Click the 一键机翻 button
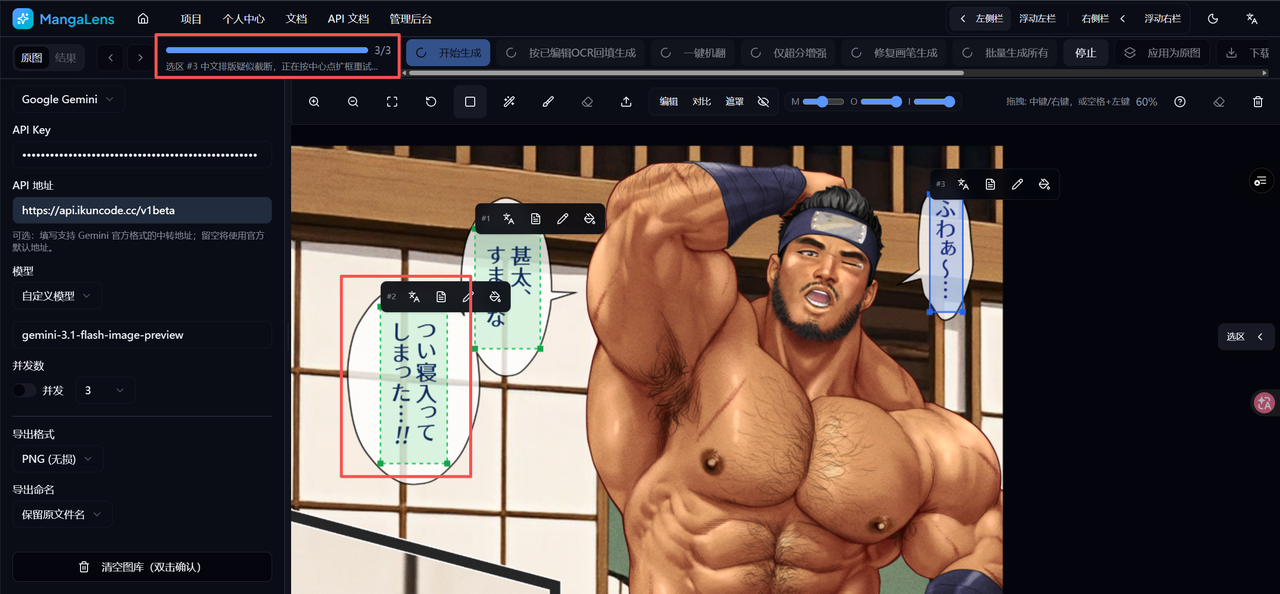 (x=694, y=53)
